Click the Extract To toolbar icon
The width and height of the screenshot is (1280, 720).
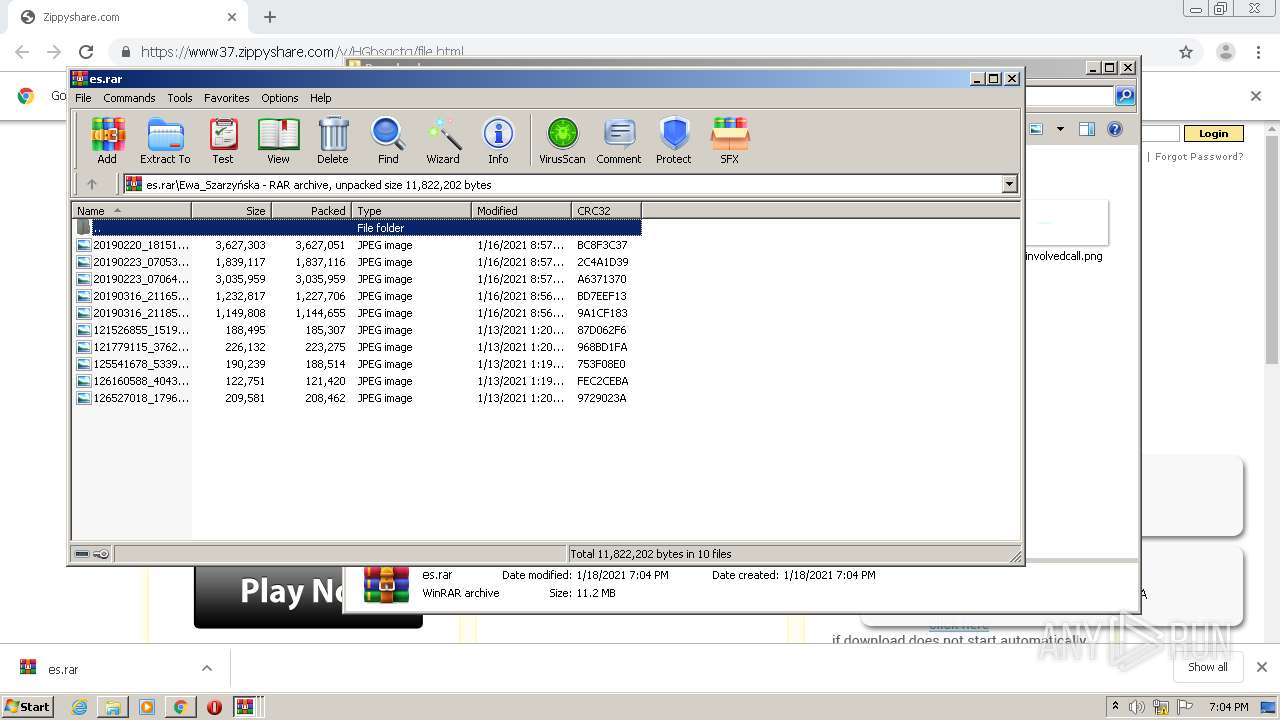(165, 140)
